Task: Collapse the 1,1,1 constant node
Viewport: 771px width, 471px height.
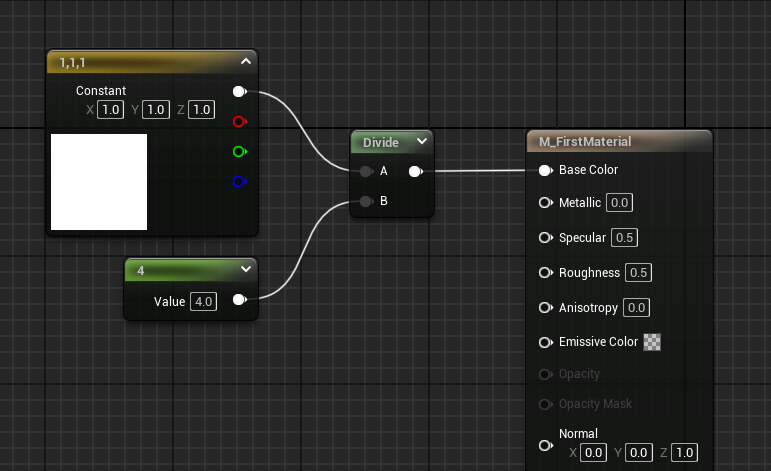Action: (246, 61)
